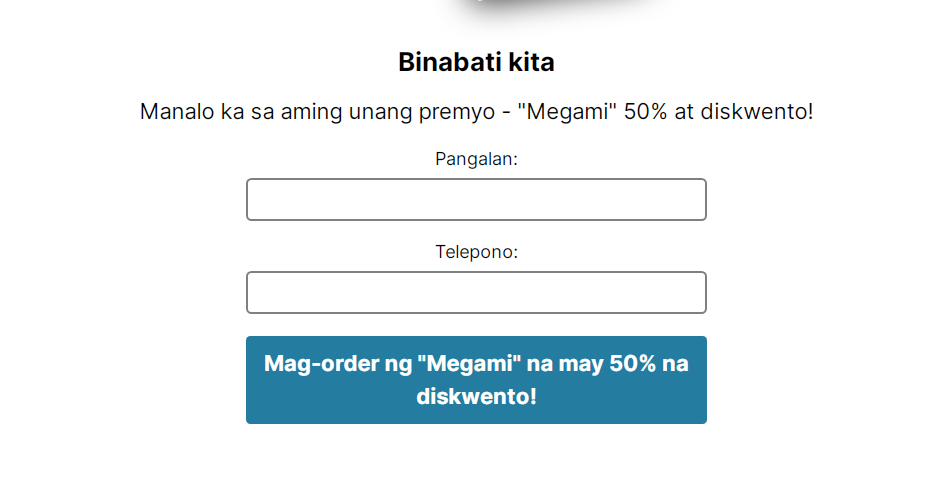Click the word "diskwento!" on the blue button

[x=476, y=397]
